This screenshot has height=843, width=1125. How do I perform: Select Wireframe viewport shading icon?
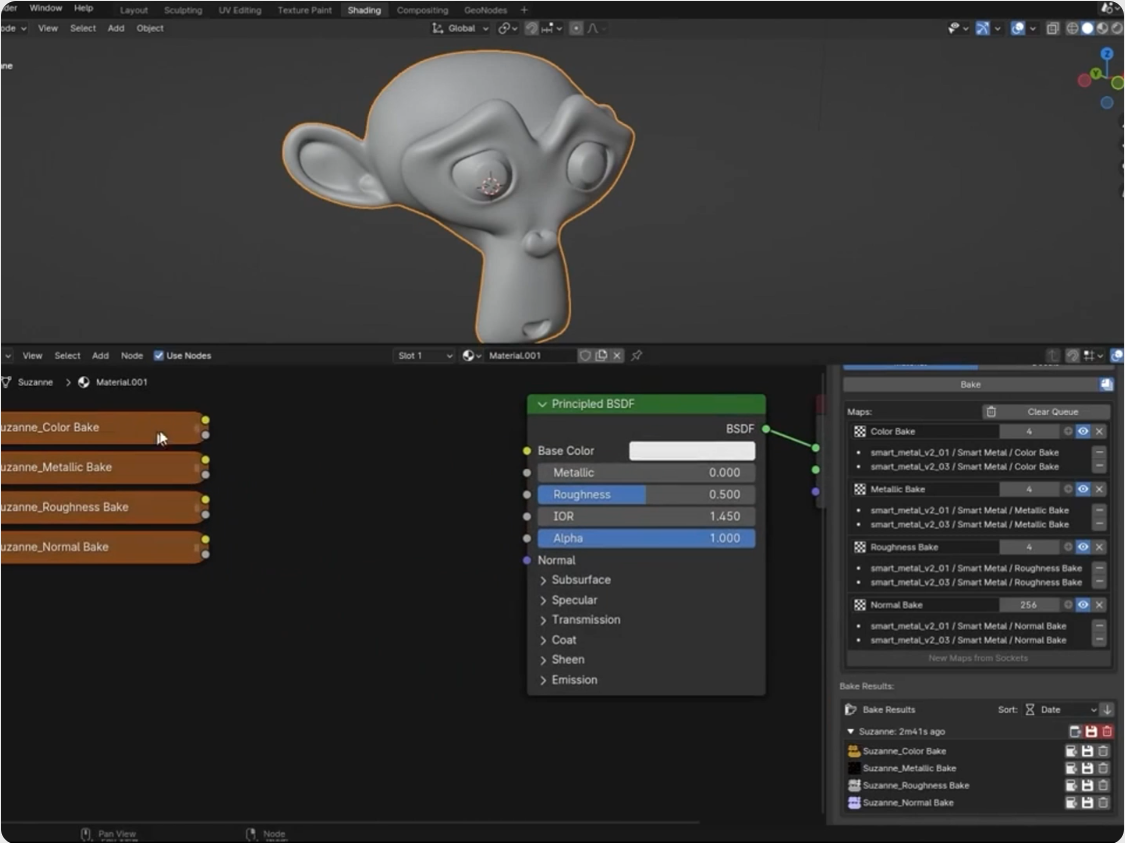tap(1072, 29)
